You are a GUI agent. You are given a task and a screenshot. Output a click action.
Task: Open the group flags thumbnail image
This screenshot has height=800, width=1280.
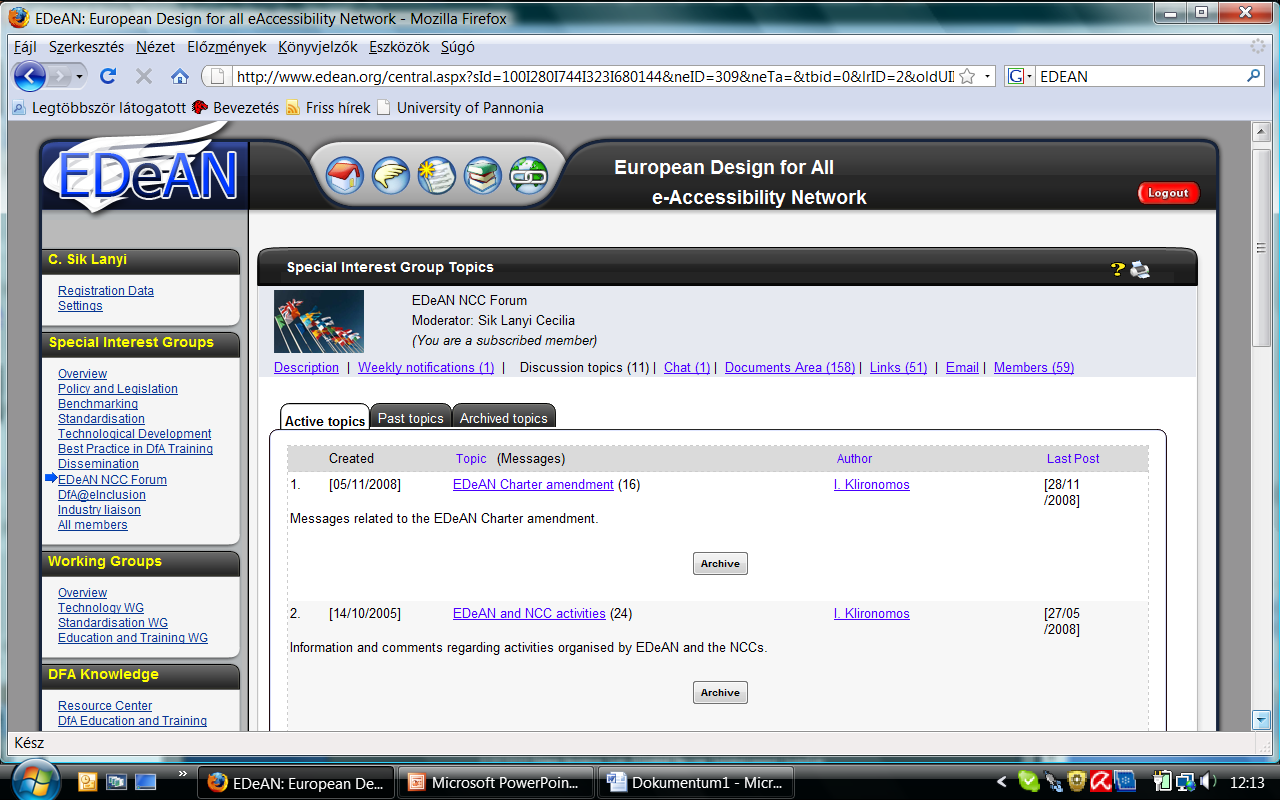coord(319,321)
